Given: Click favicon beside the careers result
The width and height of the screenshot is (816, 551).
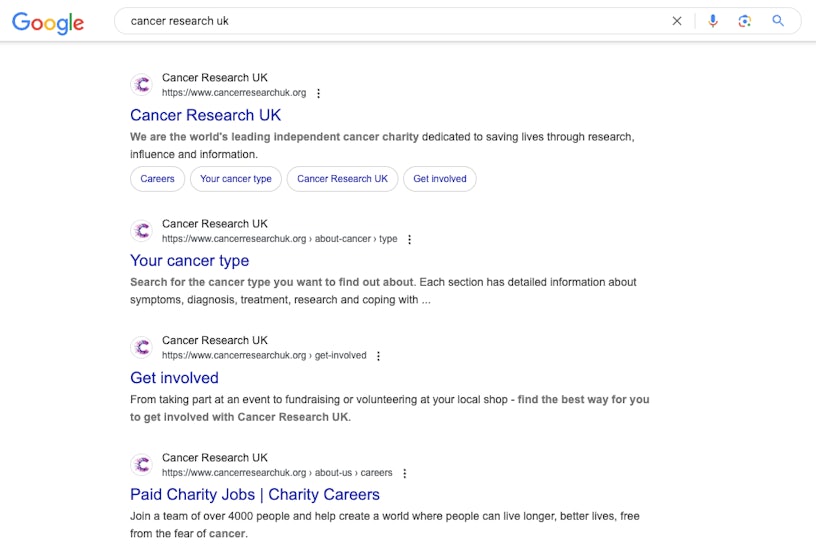Looking at the screenshot, I should coord(142,465).
